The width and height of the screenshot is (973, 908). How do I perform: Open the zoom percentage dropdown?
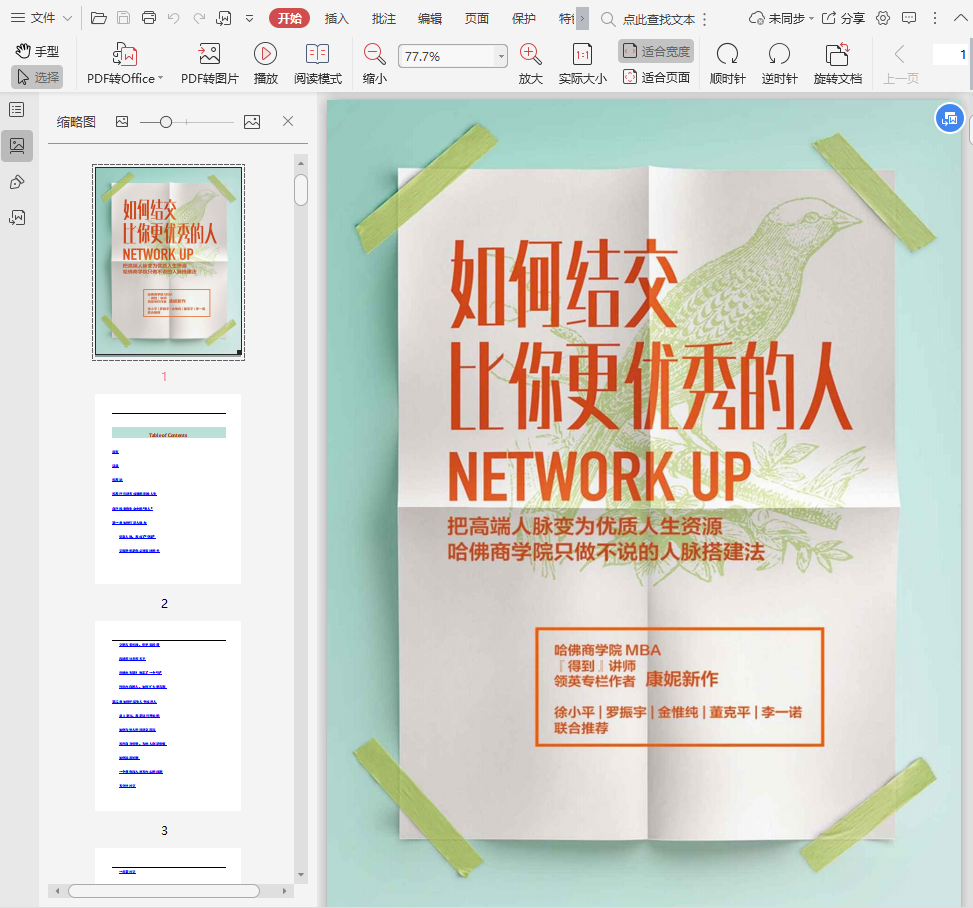click(x=501, y=57)
